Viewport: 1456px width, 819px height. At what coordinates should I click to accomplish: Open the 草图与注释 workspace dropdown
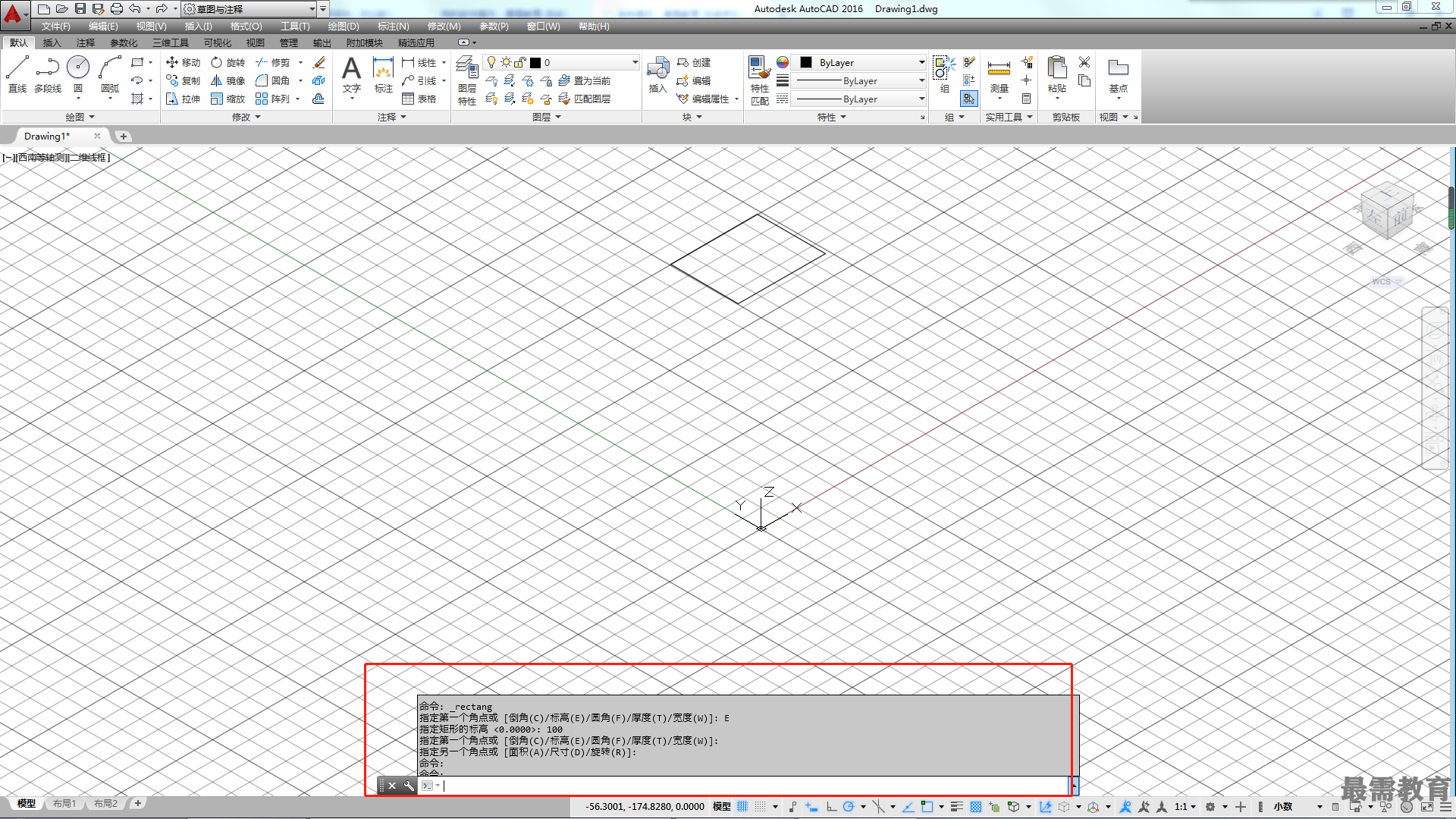tap(249, 9)
